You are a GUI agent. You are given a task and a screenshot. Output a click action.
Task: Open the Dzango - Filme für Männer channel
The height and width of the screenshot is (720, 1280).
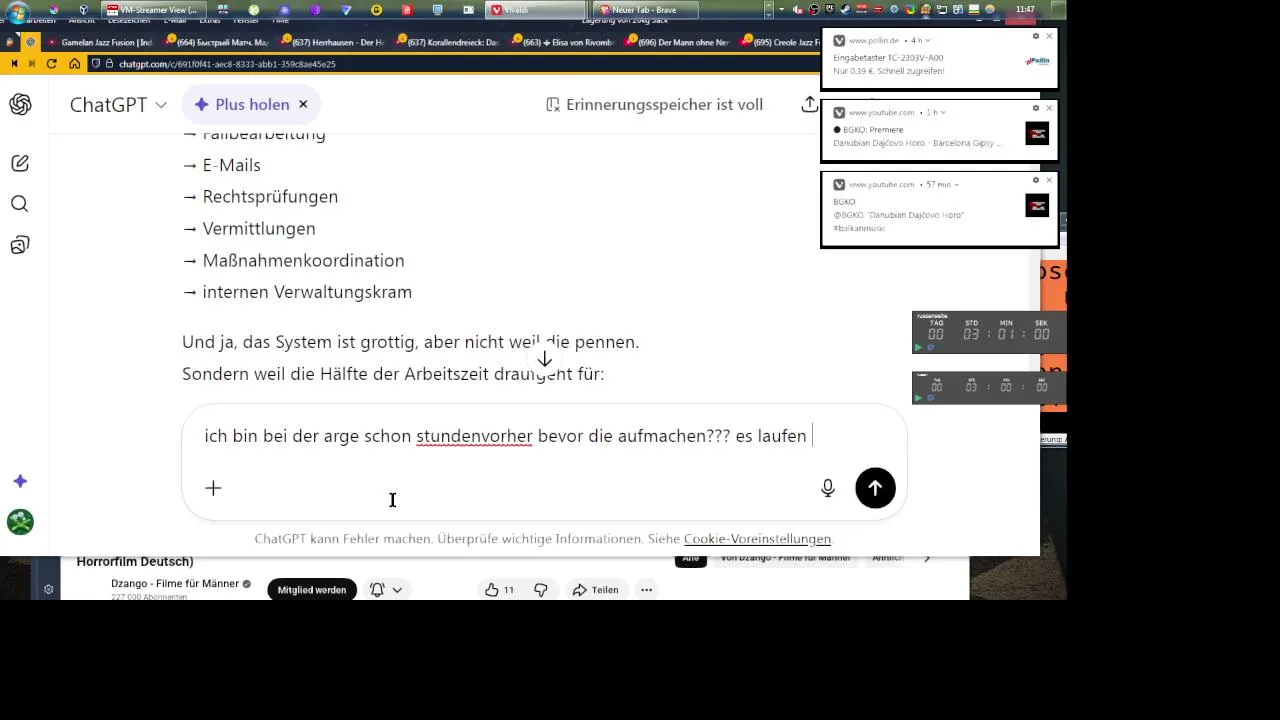coord(174,584)
